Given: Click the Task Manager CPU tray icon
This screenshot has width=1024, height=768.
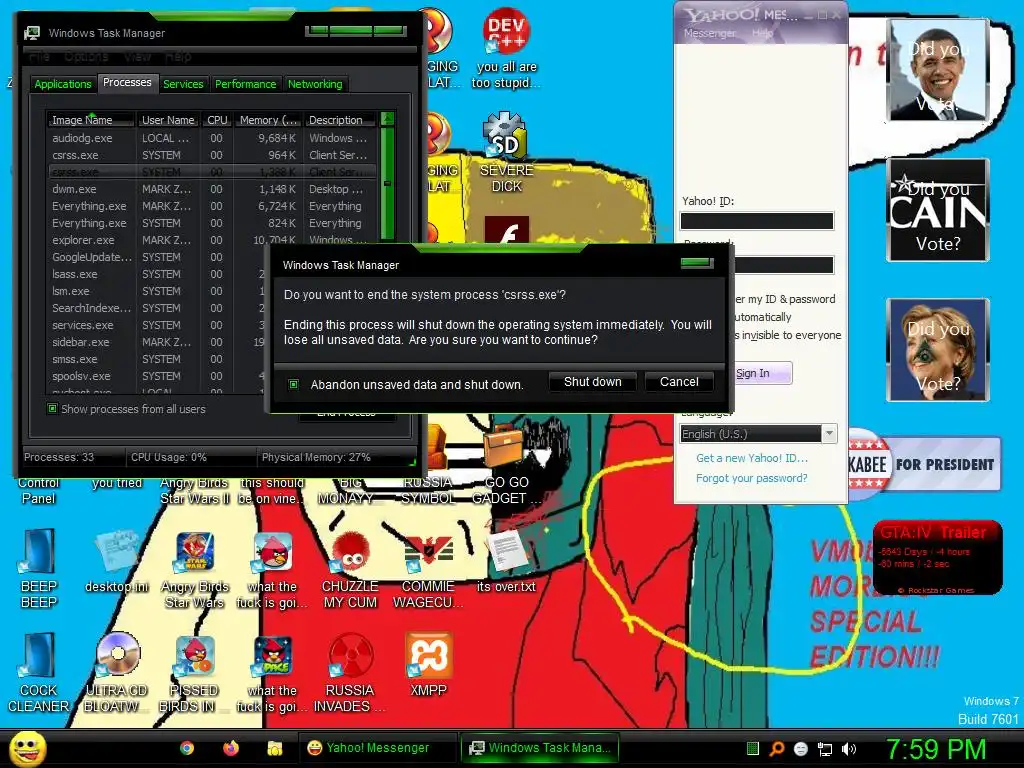Looking at the screenshot, I should [x=753, y=748].
